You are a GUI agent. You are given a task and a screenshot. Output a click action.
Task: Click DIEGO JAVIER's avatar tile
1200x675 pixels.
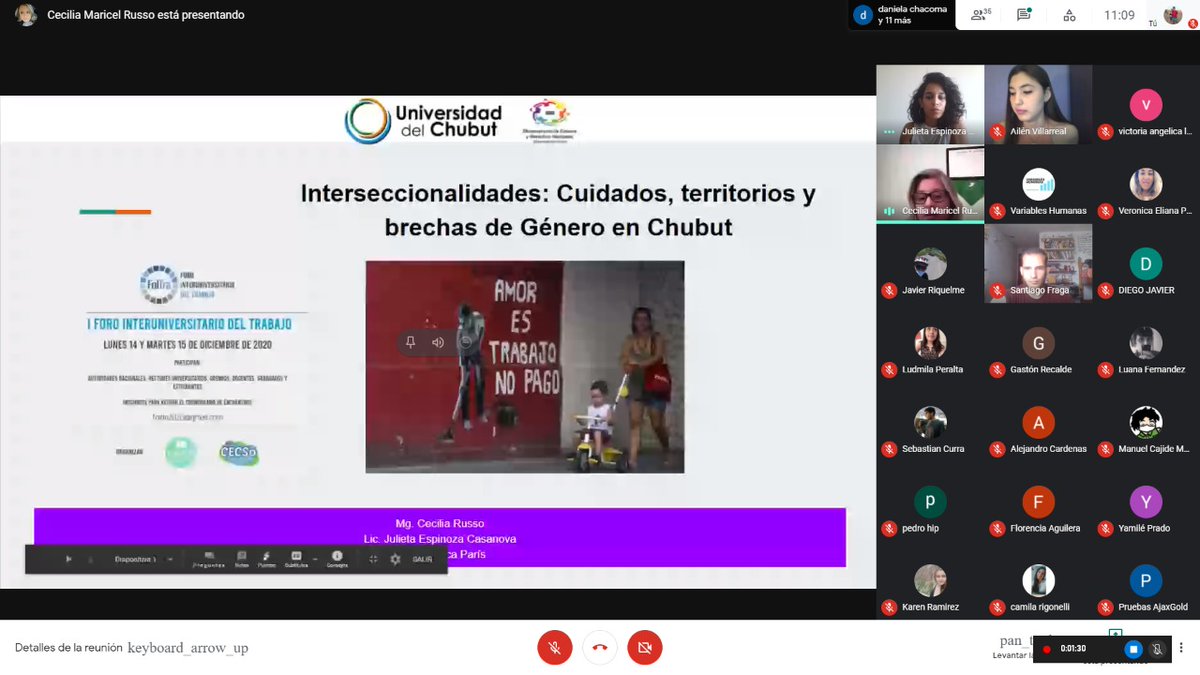1146,264
